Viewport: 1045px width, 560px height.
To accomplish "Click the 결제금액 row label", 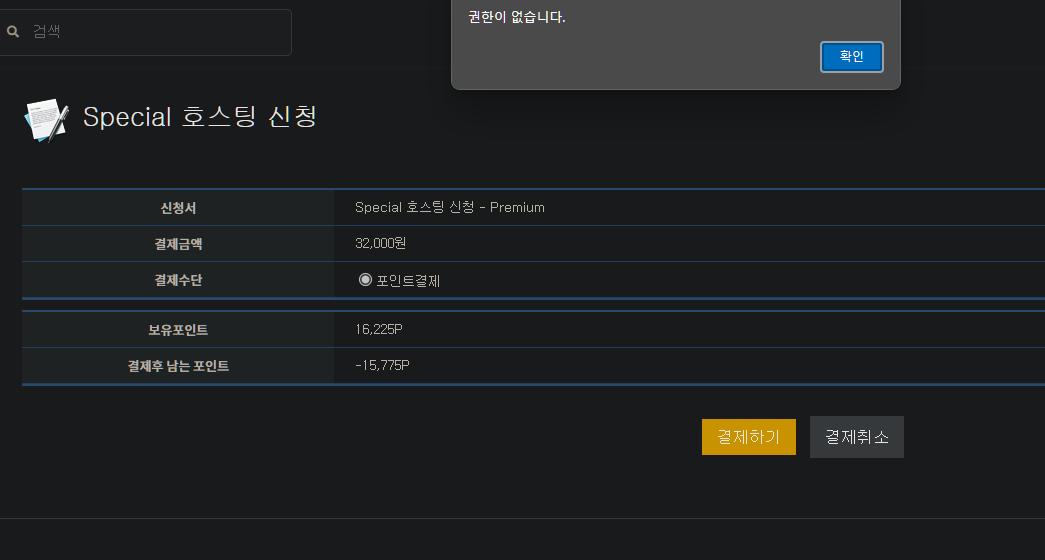I will coord(178,244).
